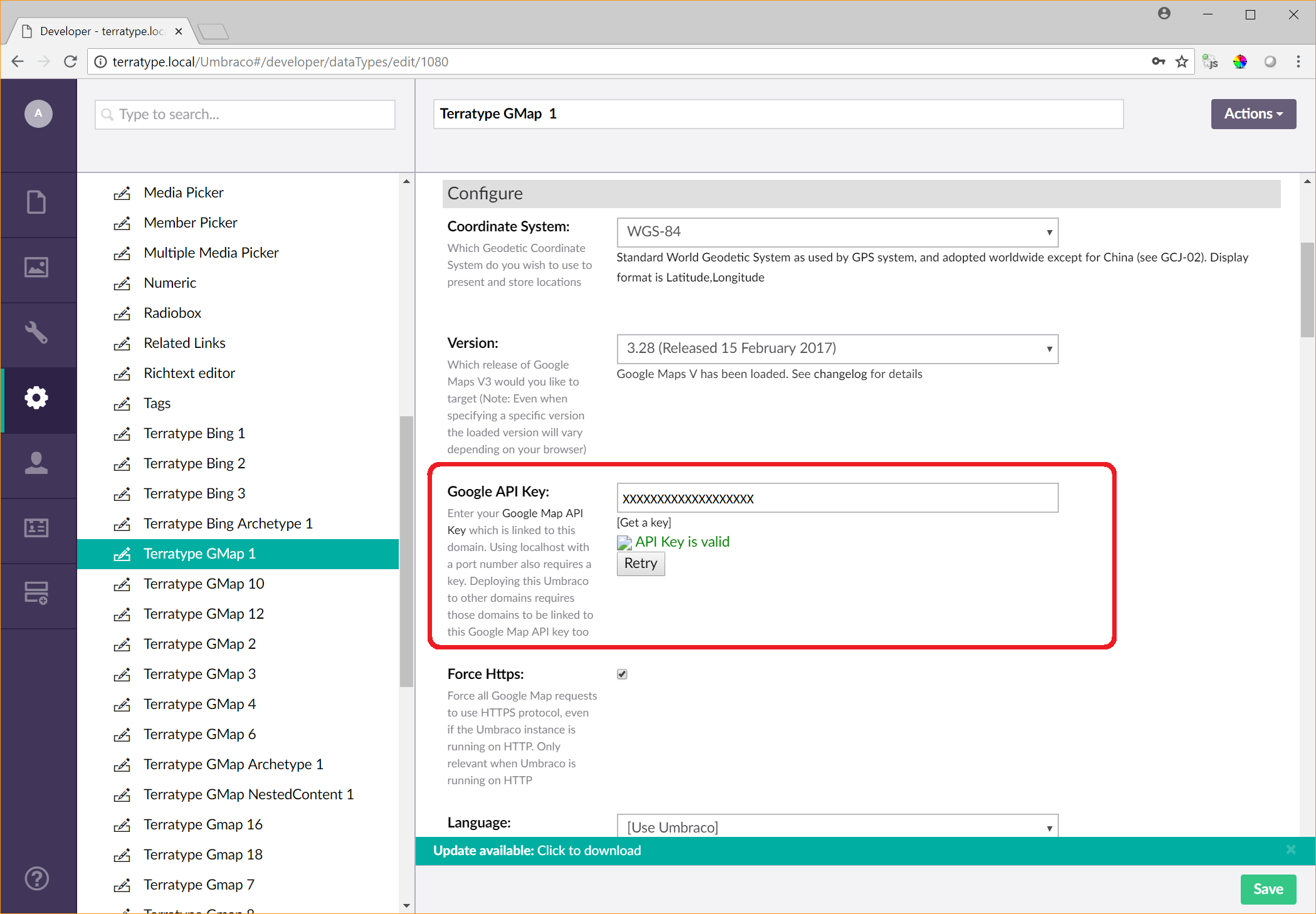Select Terratype GMap 3 data type
Screen dimensions: 1316x914
[199, 674]
